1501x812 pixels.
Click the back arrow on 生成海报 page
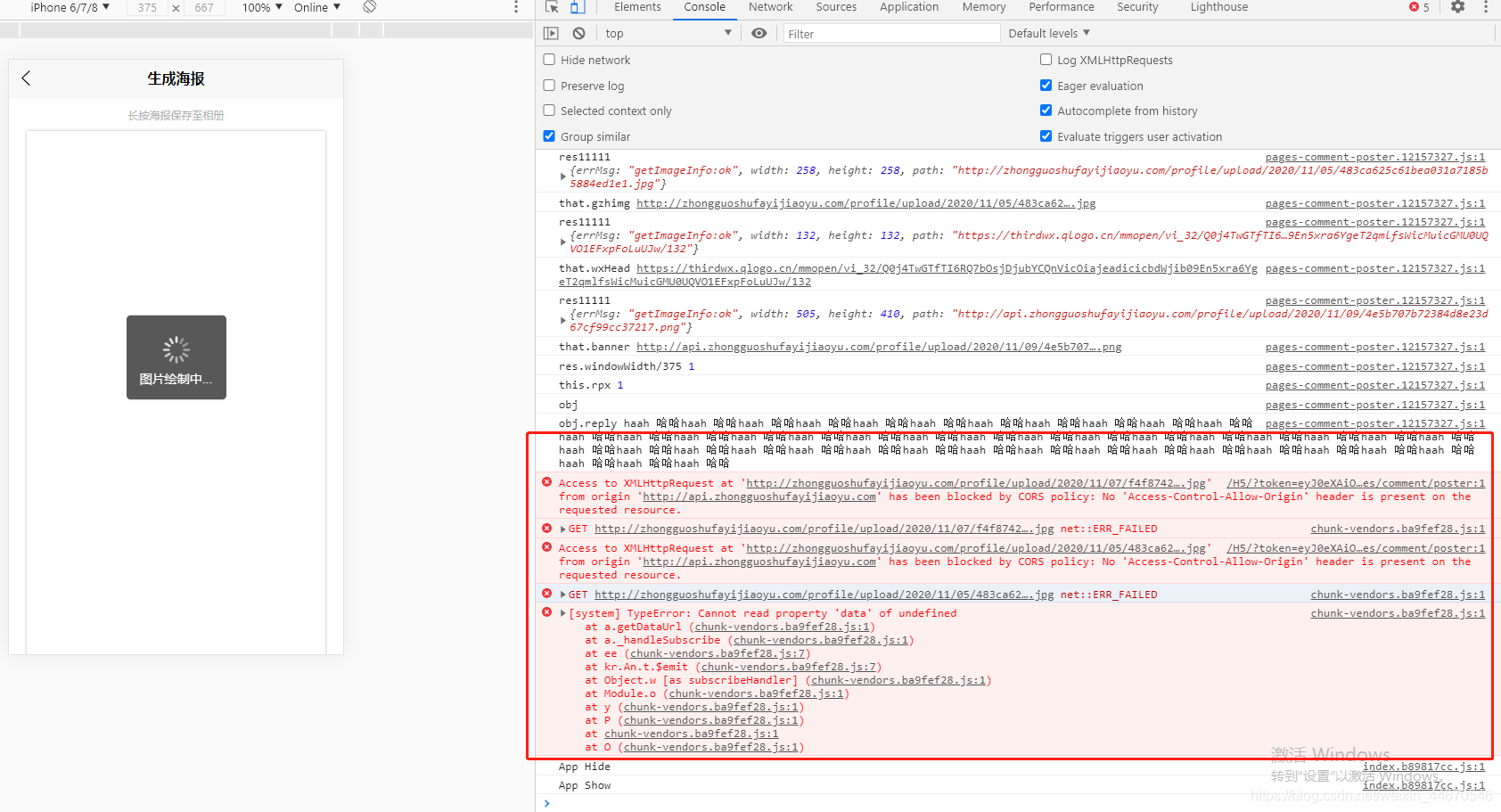26,78
